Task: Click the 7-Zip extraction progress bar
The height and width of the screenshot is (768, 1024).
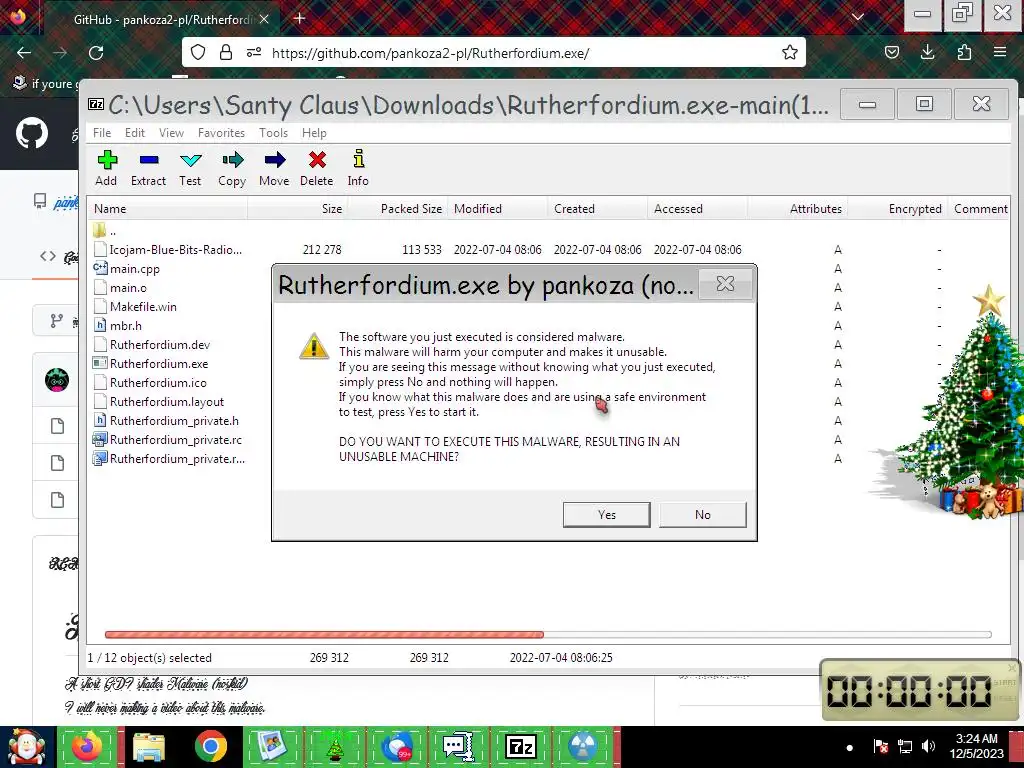Action: [548, 634]
